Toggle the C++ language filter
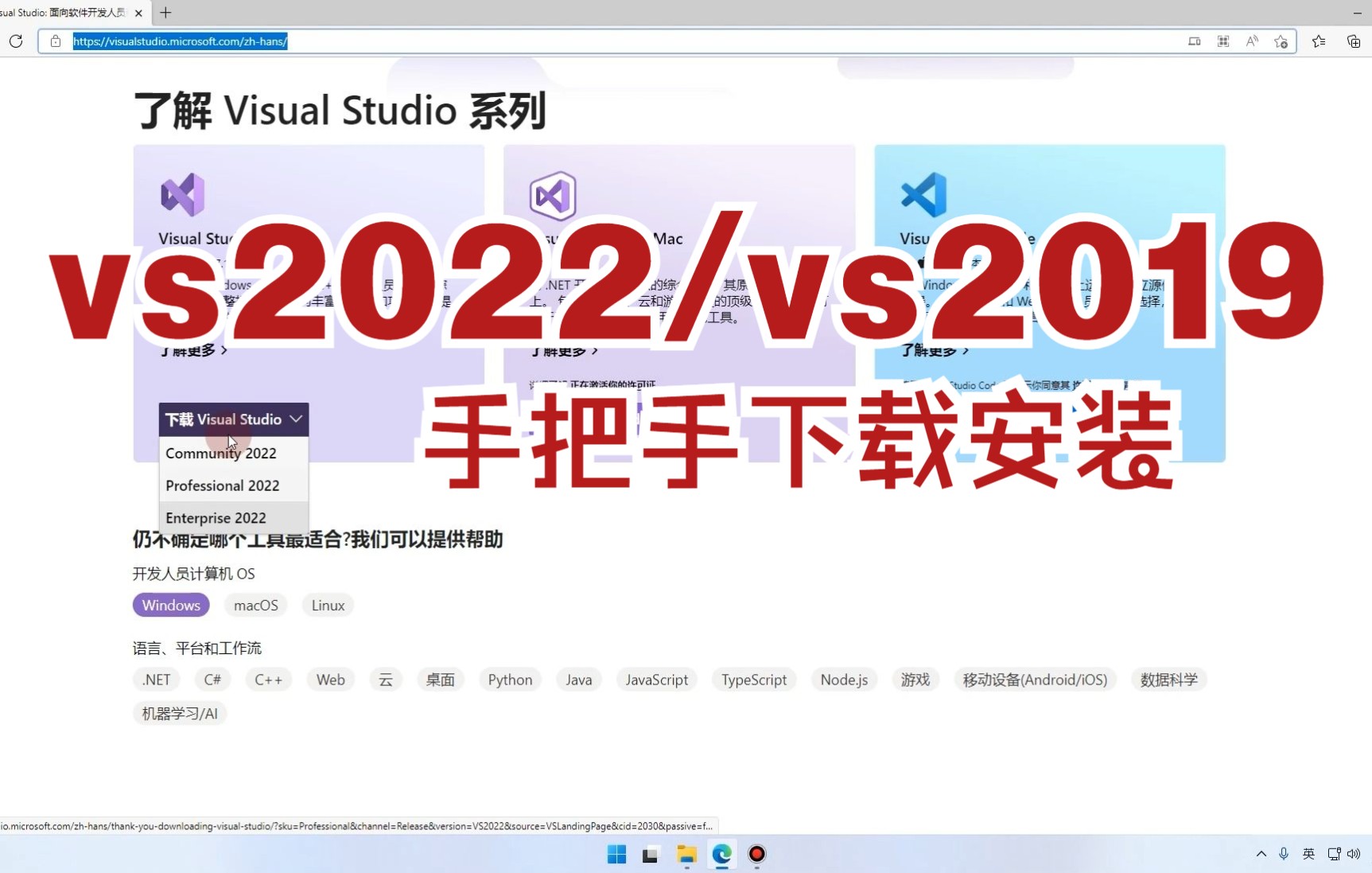Viewport: 1372px width, 873px height. (269, 680)
